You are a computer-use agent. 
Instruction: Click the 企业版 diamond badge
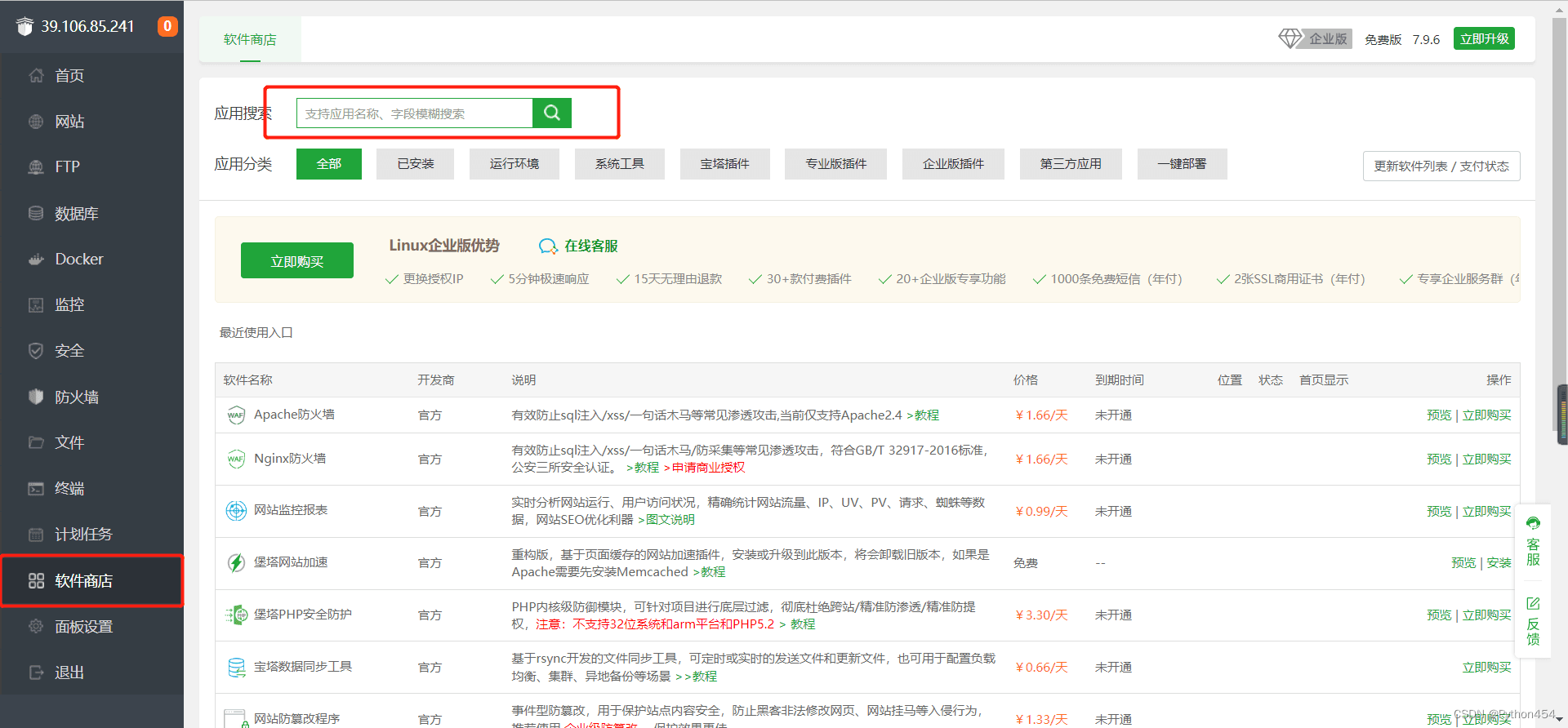tap(1315, 38)
